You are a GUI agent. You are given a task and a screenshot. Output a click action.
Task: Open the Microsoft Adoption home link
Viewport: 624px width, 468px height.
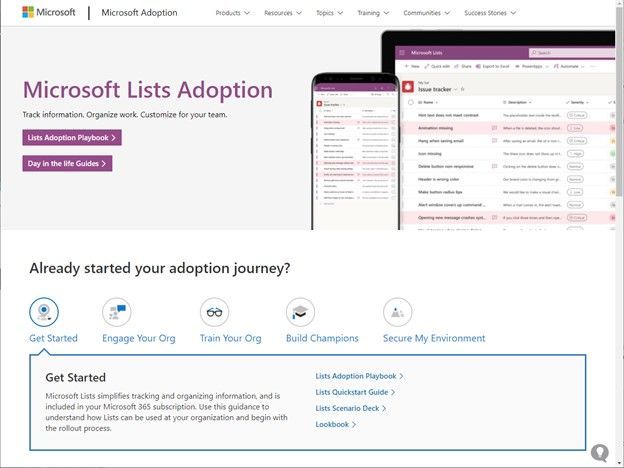(x=139, y=13)
